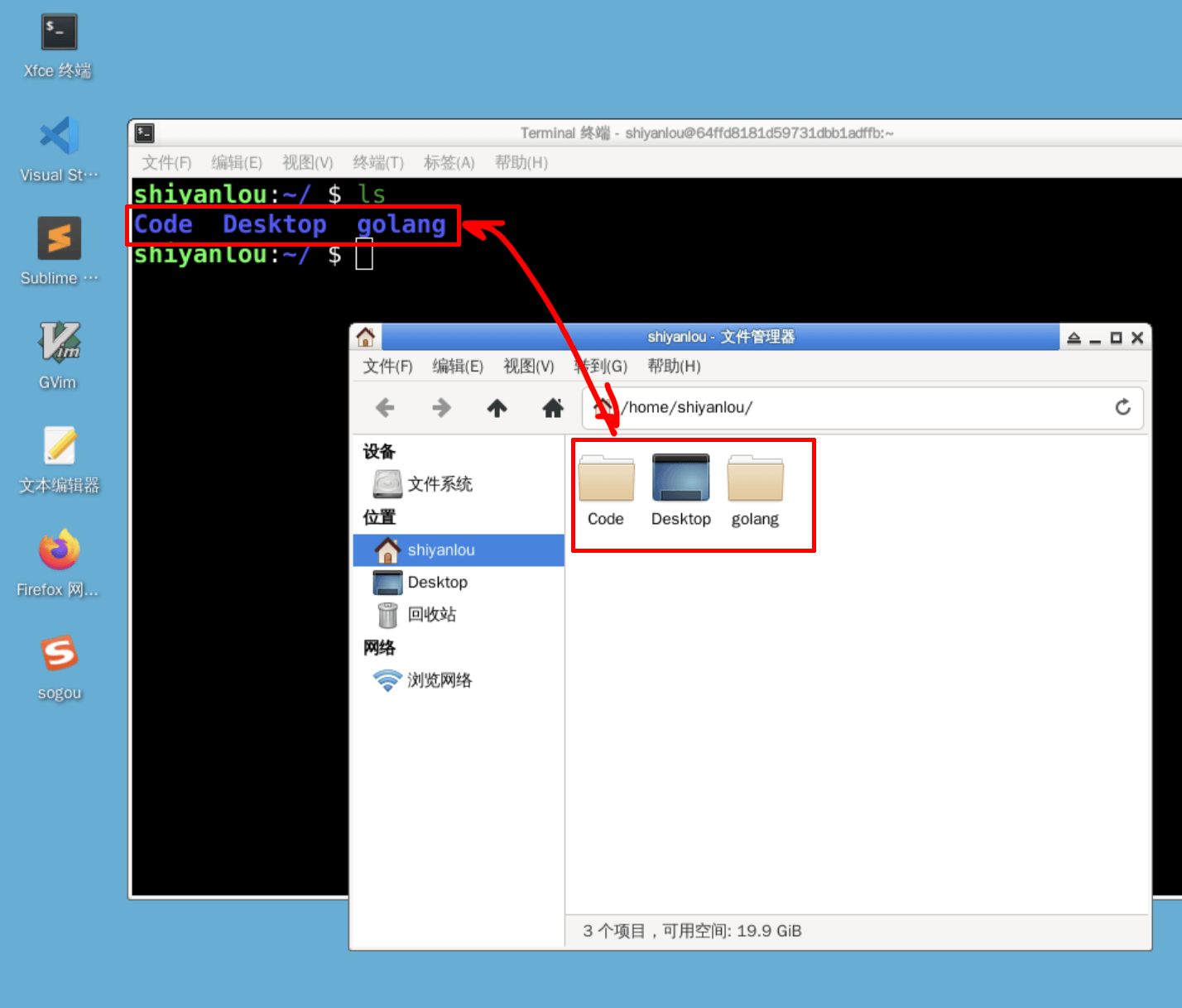Viewport: 1182px width, 1008px height.
Task: Open 编辑(E) menu in Terminal window
Action: pos(237,162)
